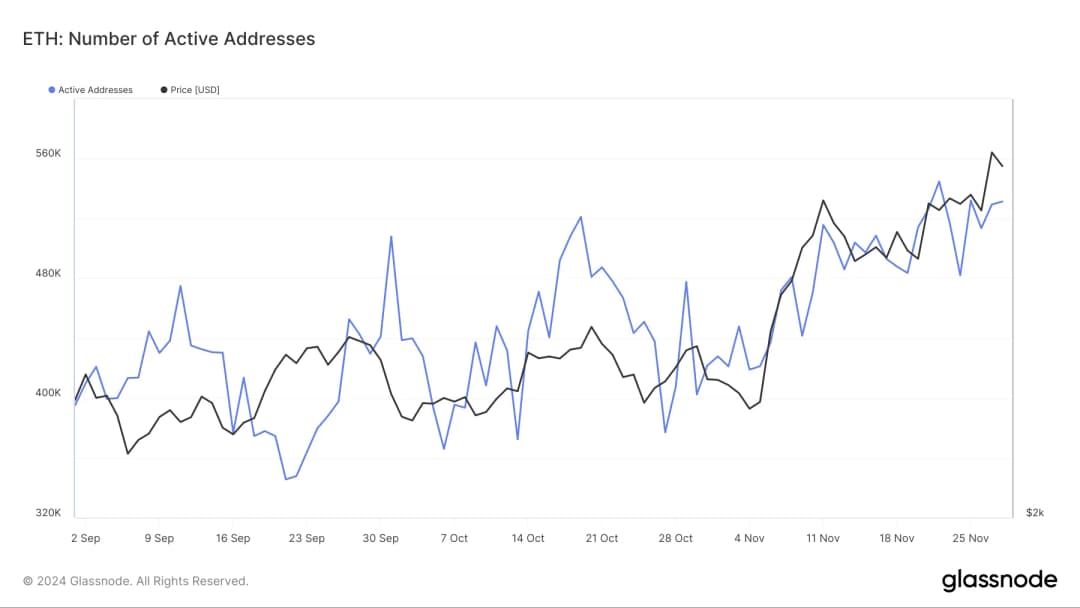Viewport: 1080px width, 608px height.
Task: Toggle the Price [USD] legend label
Action: click(x=195, y=90)
